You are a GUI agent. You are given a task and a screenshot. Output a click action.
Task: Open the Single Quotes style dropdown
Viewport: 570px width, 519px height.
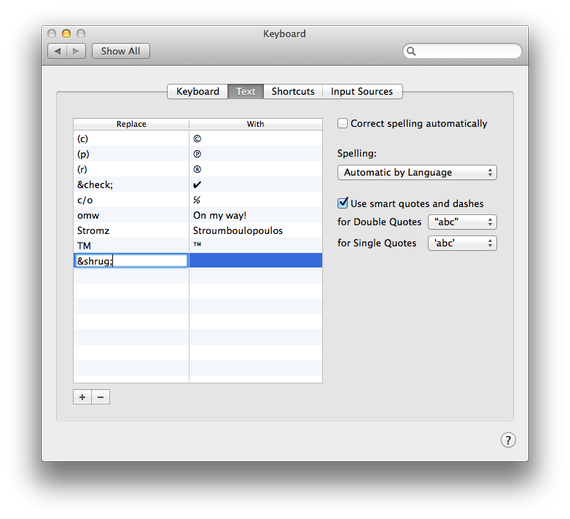tap(462, 243)
